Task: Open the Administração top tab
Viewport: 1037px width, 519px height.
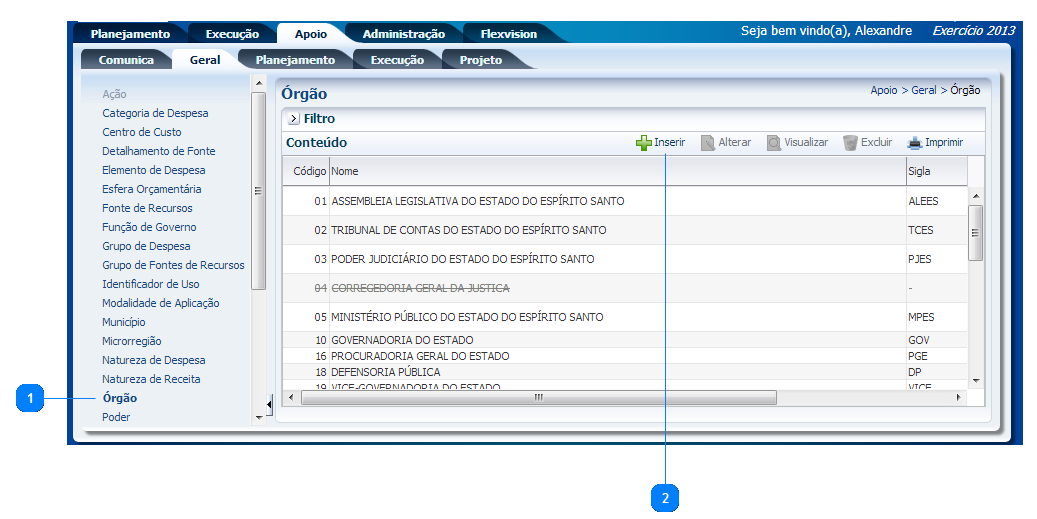Action: click(x=403, y=34)
